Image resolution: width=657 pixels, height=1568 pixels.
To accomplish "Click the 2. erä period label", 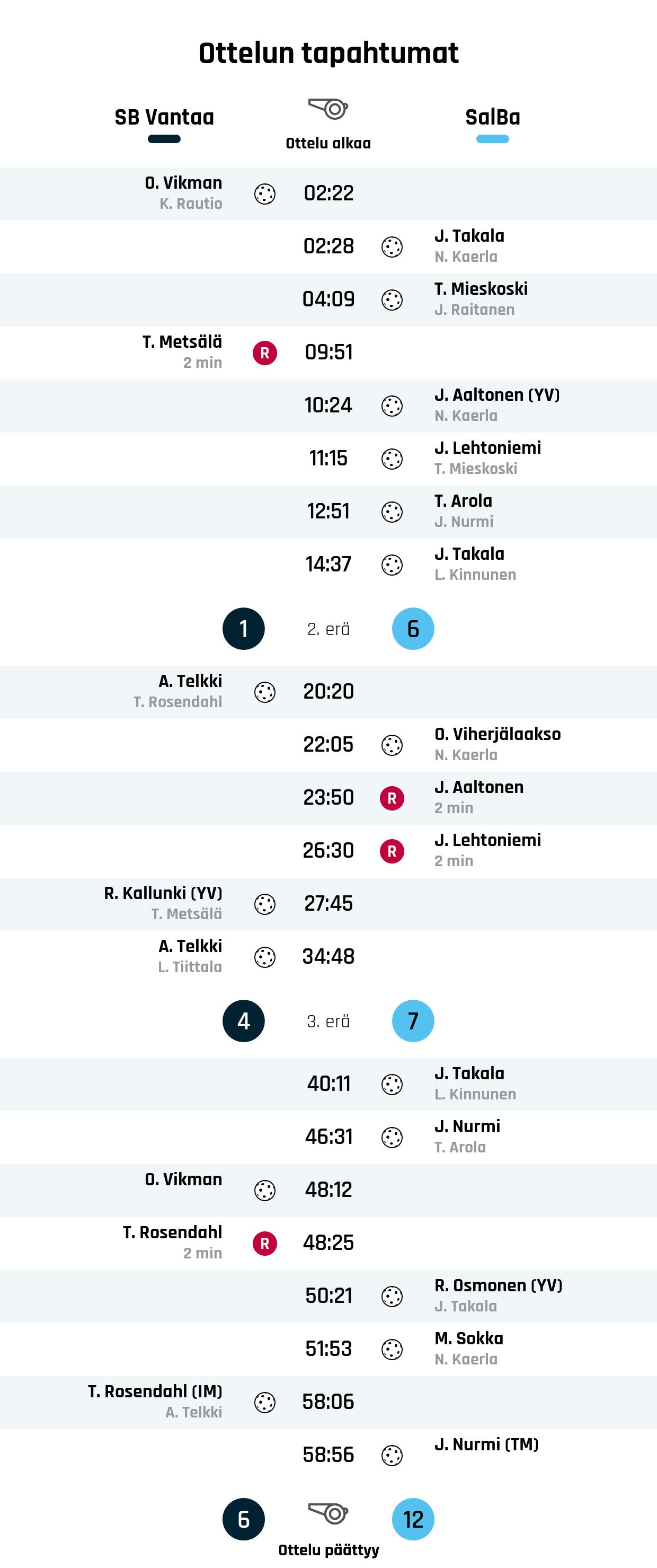I will (328, 629).
